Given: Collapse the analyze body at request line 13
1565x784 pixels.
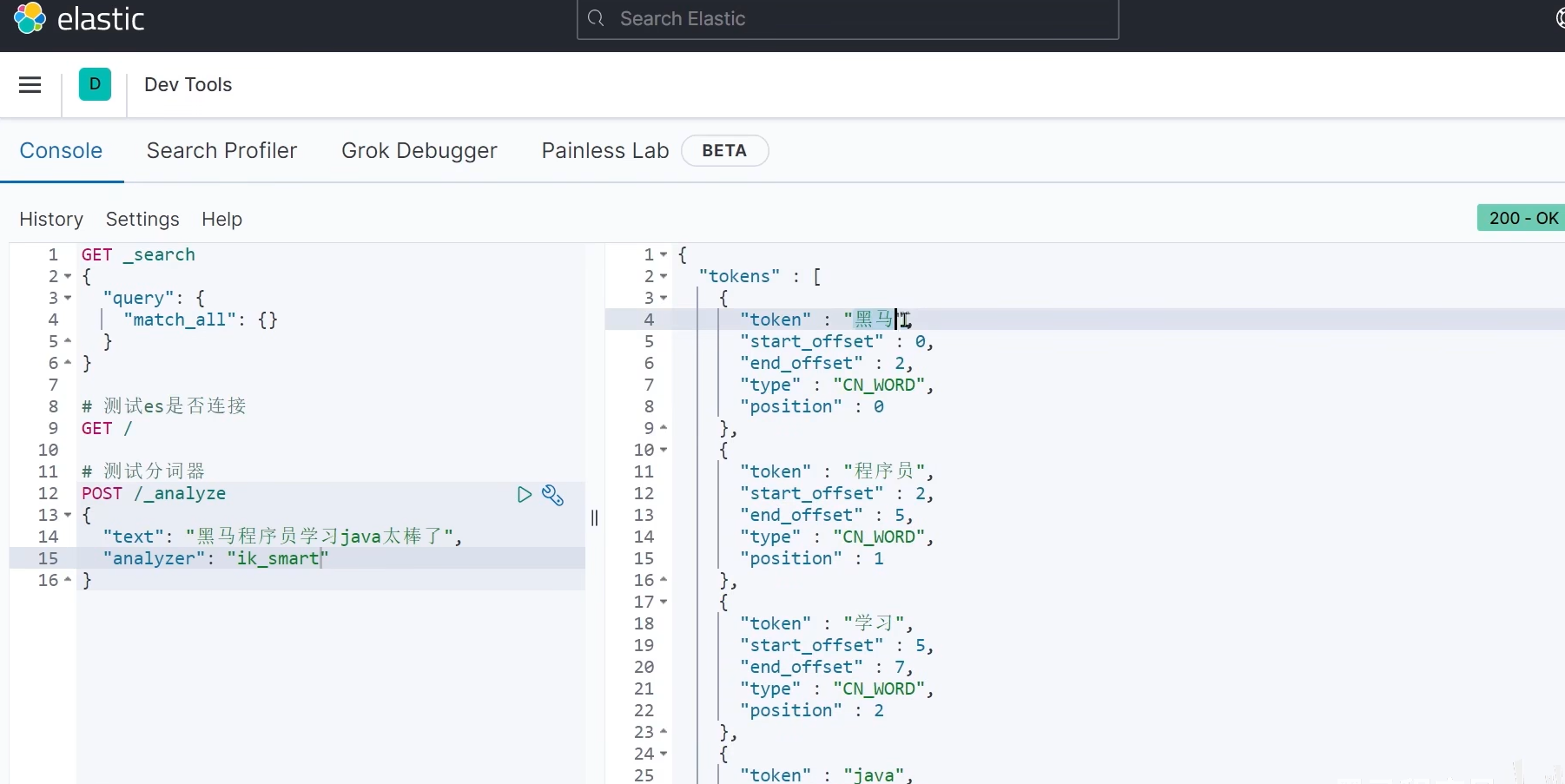Looking at the screenshot, I should [x=68, y=516].
